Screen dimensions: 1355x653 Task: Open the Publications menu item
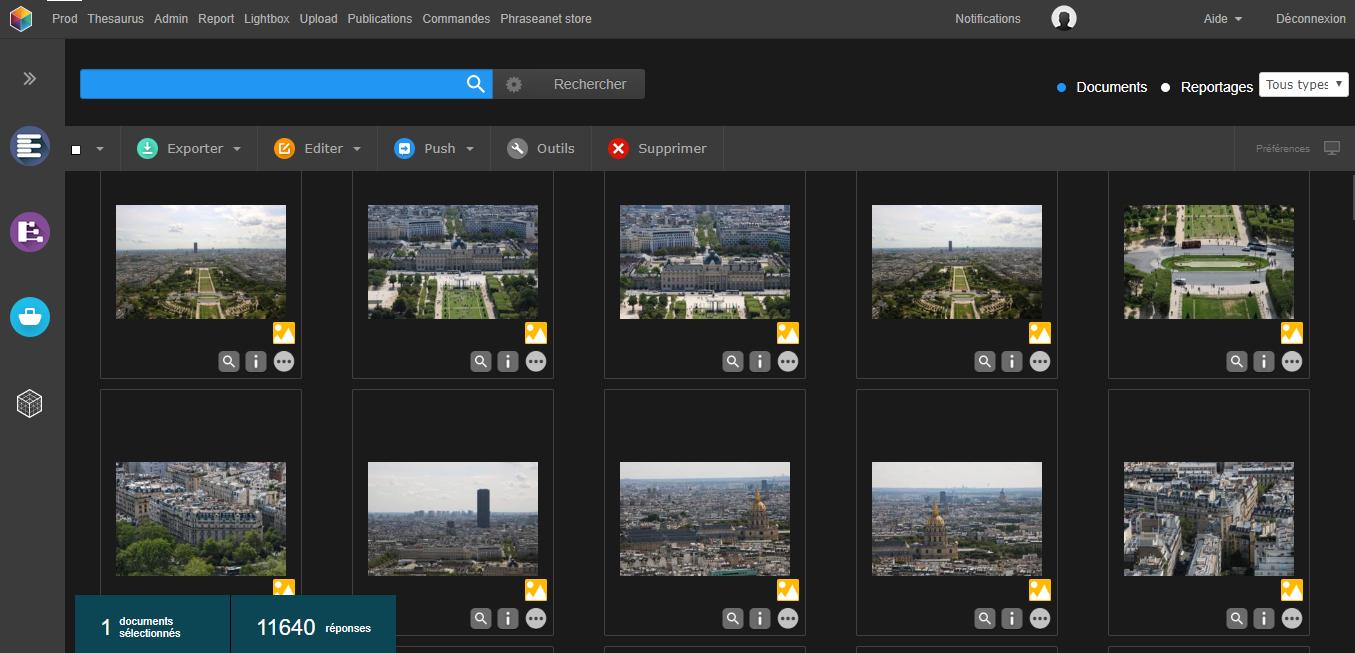point(380,19)
